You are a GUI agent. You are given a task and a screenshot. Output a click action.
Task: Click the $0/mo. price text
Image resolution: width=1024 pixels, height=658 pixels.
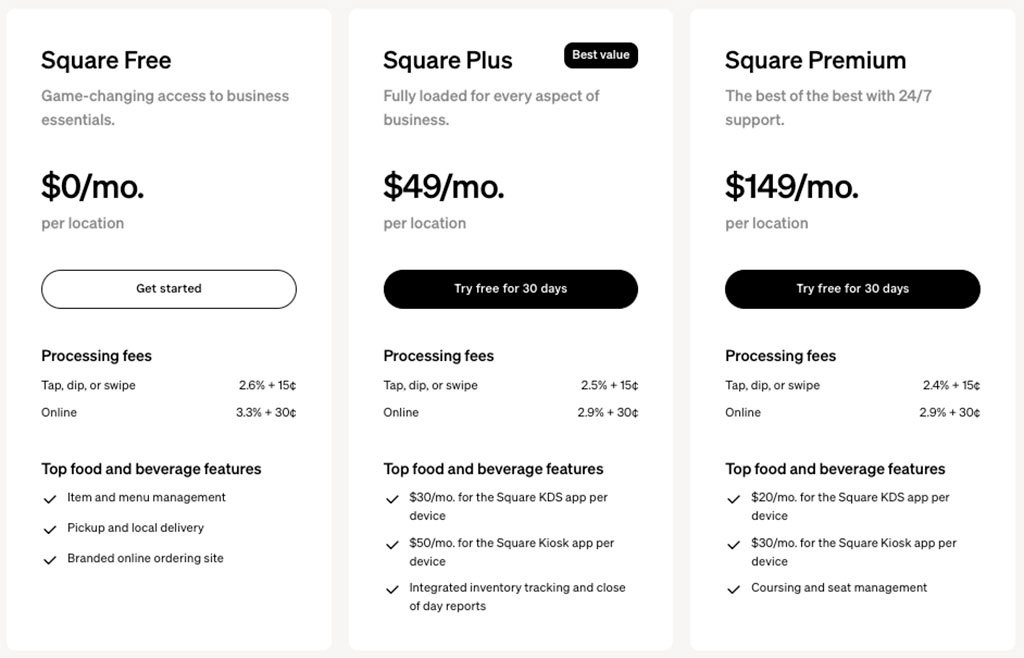point(93,186)
